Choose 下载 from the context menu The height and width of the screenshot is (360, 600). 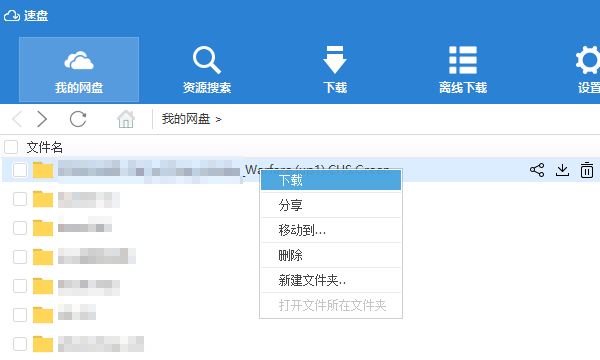click(331, 180)
